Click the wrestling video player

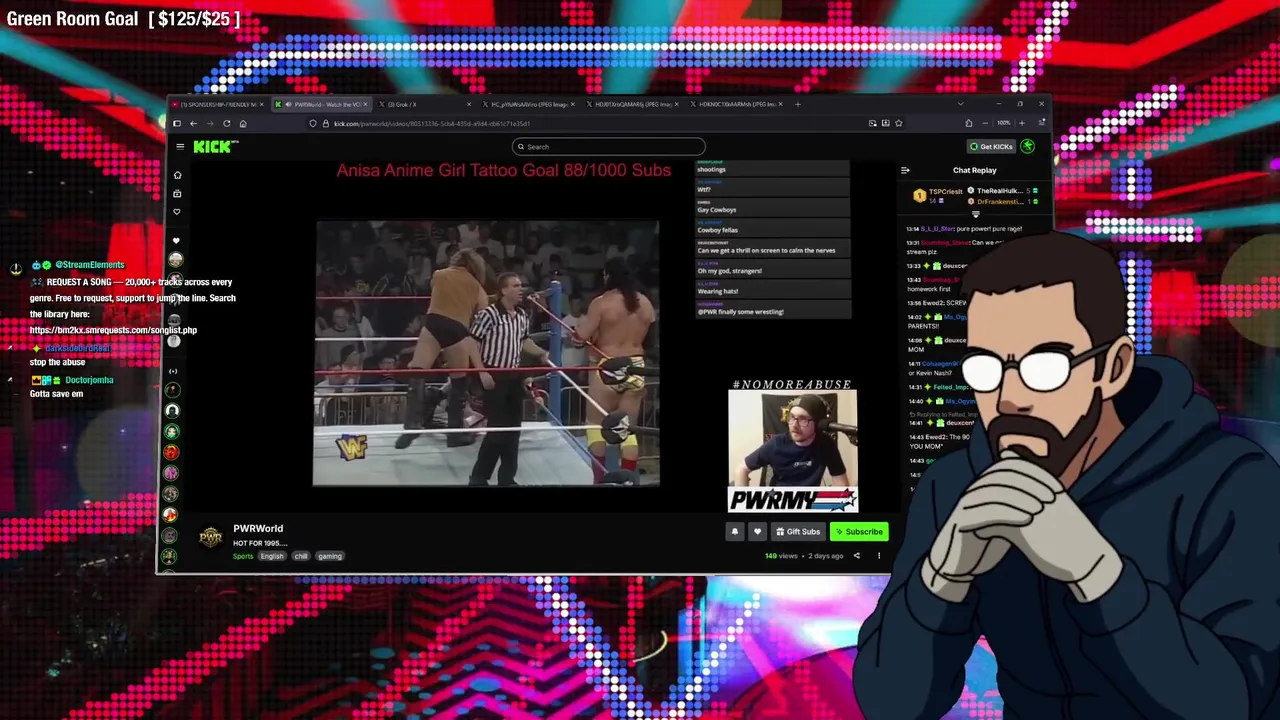487,353
